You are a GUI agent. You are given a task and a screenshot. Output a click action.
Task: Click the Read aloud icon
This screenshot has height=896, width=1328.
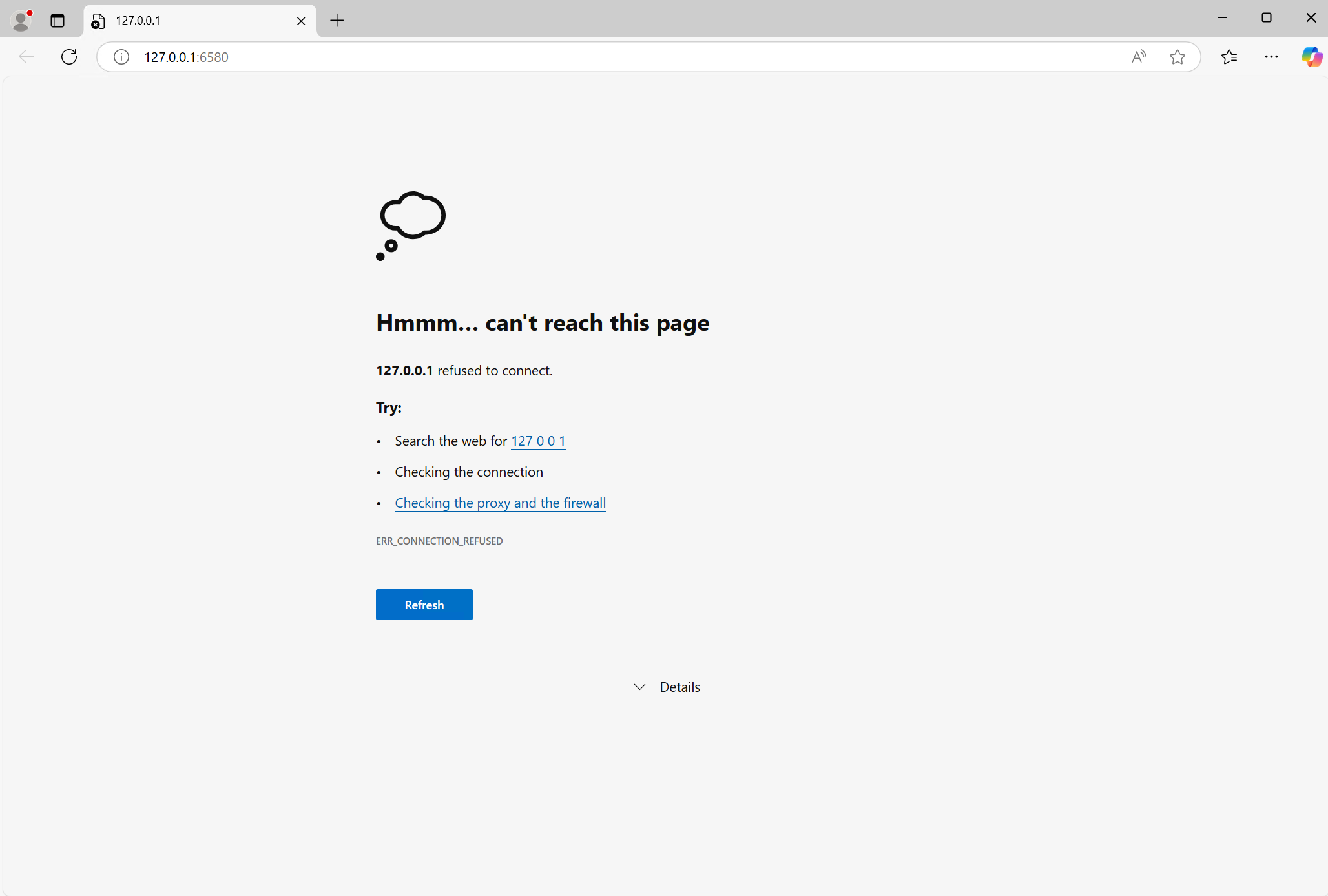(x=1139, y=57)
